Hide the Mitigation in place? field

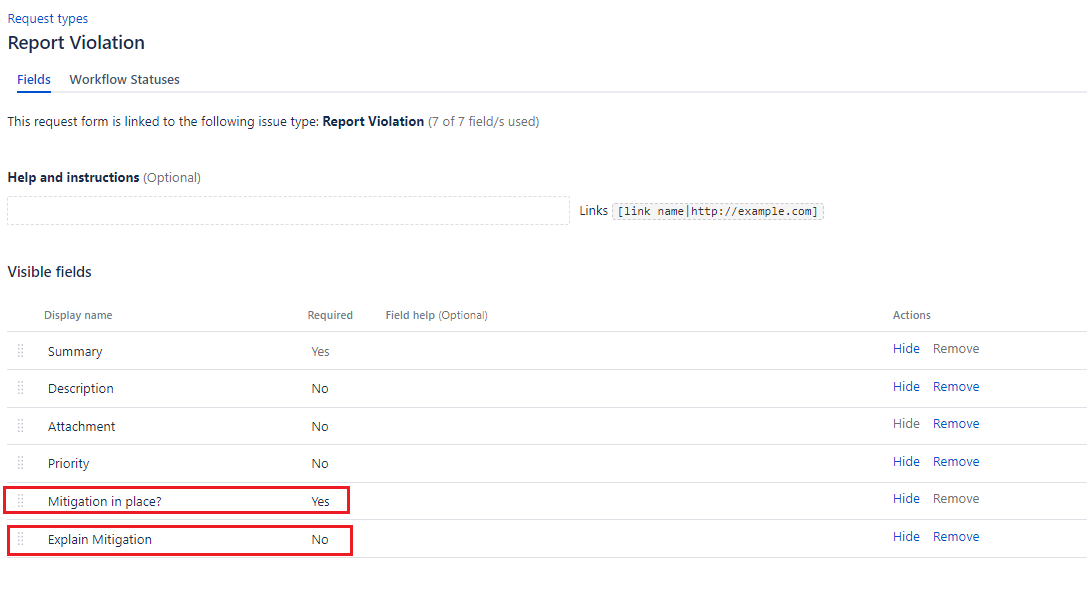[x=906, y=498]
